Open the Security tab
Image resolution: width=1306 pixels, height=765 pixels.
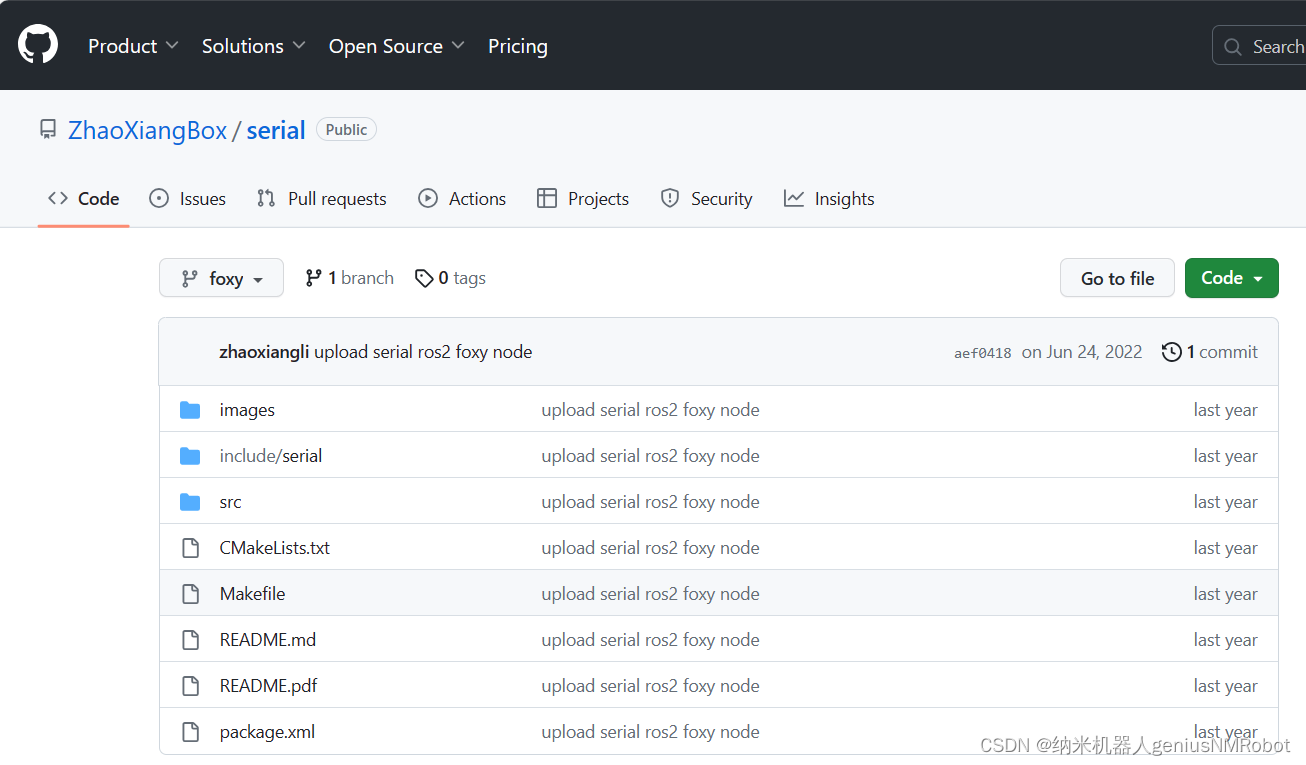[x=706, y=199]
